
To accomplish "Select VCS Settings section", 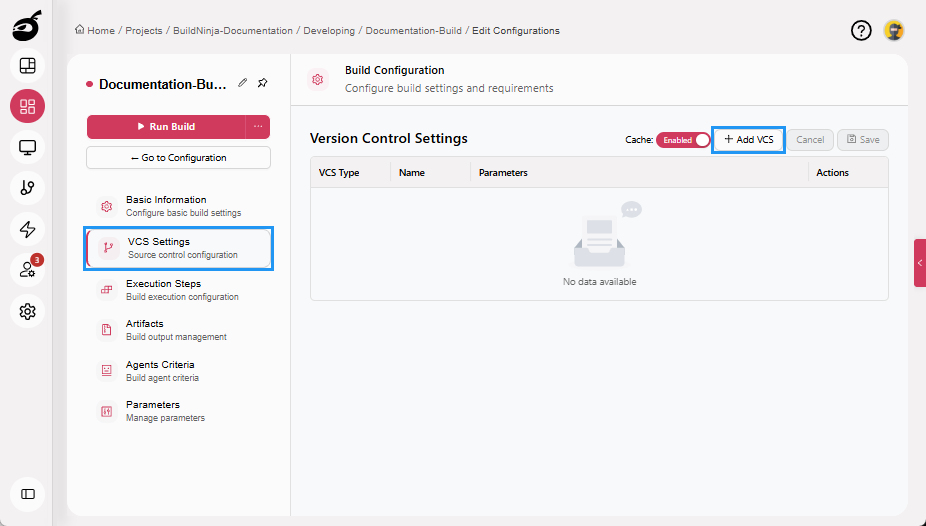I will (x=178, y=248).
